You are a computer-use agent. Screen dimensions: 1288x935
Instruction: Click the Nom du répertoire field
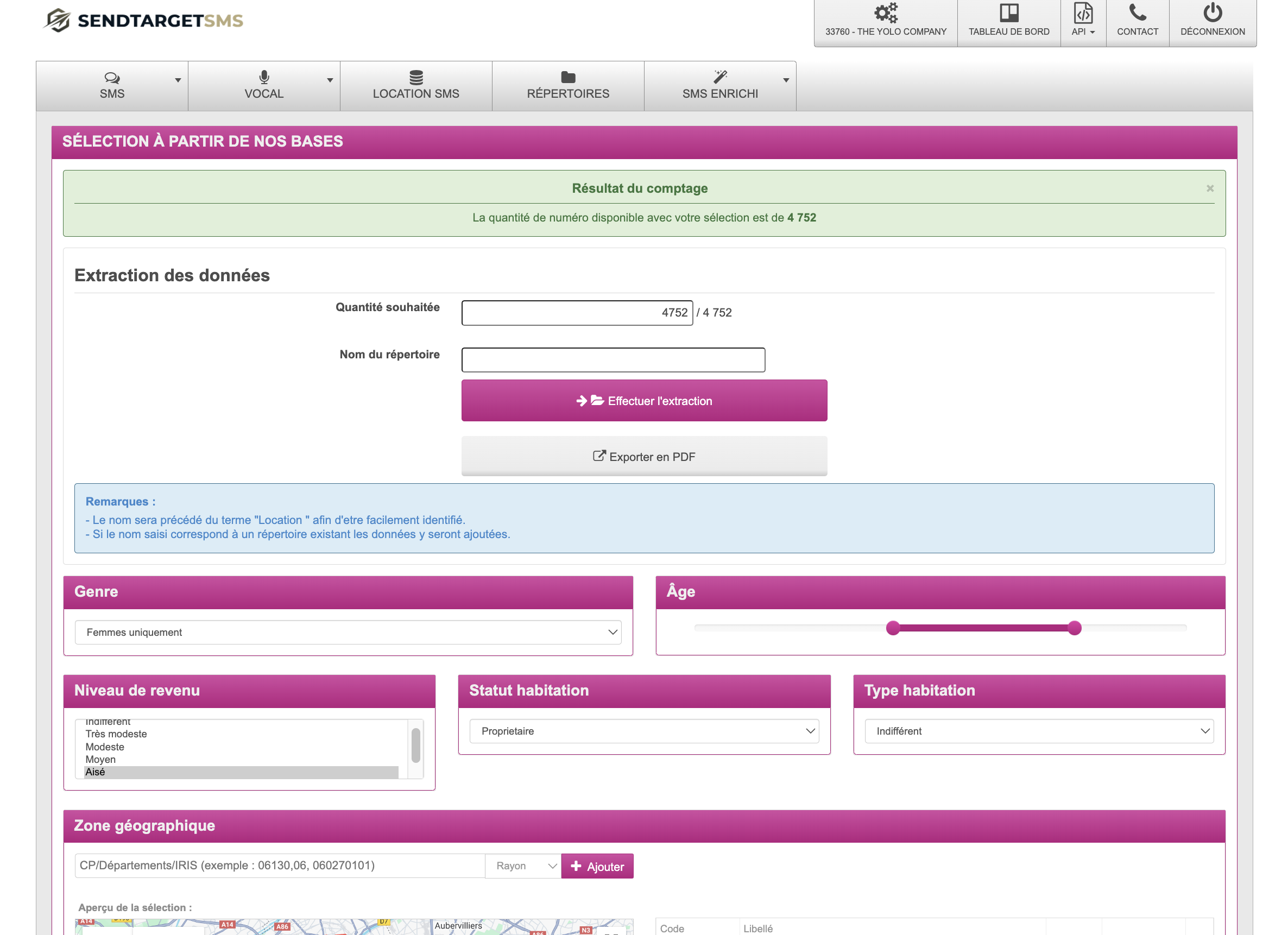613,359
